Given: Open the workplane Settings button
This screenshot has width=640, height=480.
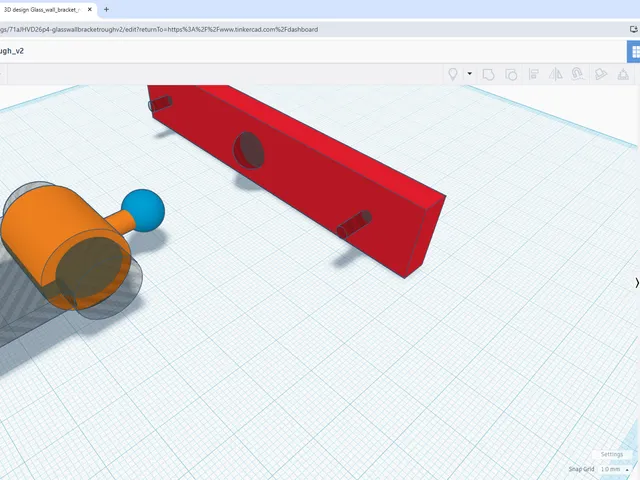Looking at the screenshot, I should [611, 454].
